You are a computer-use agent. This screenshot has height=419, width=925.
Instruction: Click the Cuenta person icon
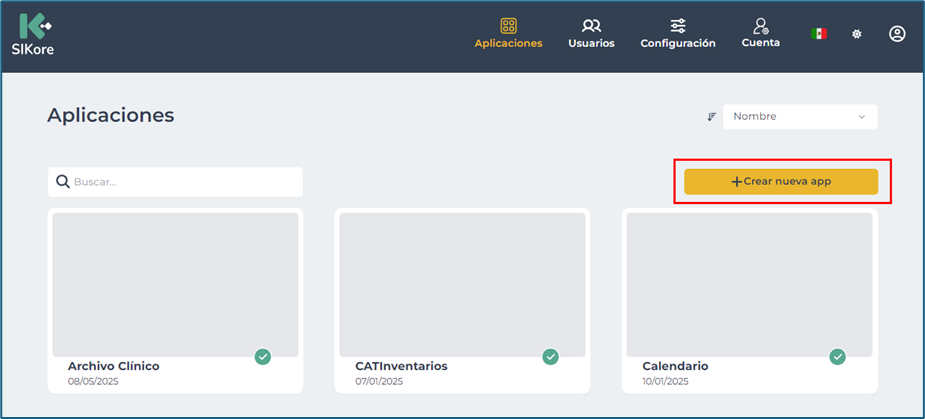point(761,26)
